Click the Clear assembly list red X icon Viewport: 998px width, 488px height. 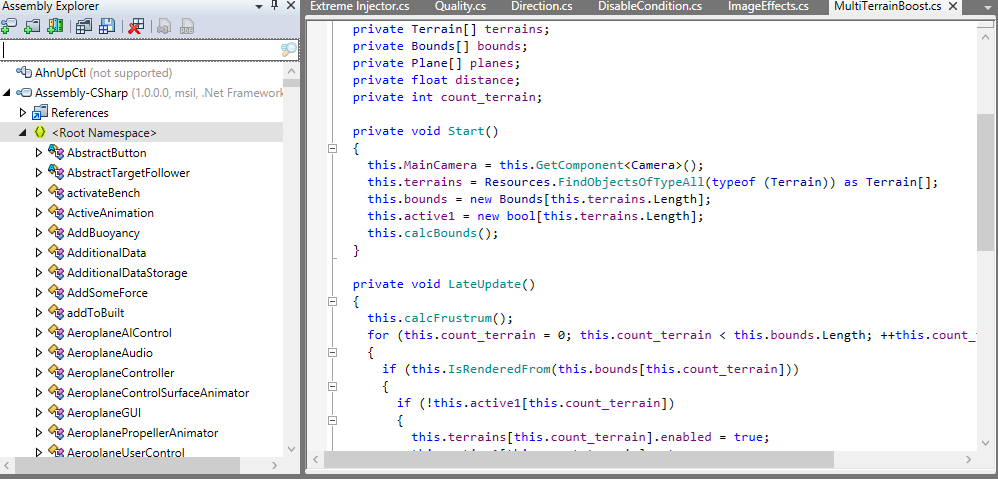click(x=136, y=26)
